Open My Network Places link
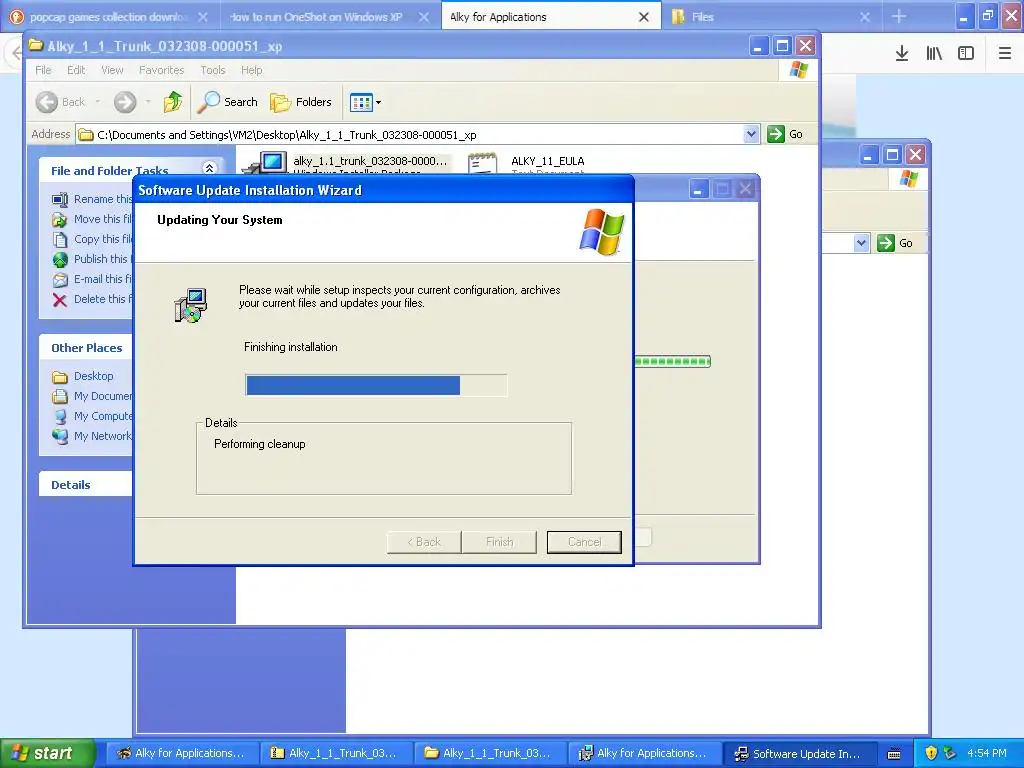This screenshot has height=768, width=1024. [x=103, y=436]
